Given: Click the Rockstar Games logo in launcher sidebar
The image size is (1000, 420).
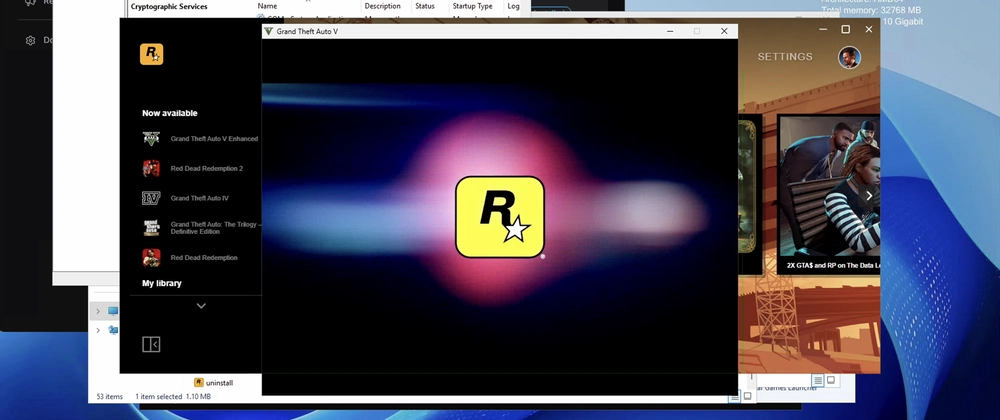Looking at the screenshot, I should (x=151, y=54).
